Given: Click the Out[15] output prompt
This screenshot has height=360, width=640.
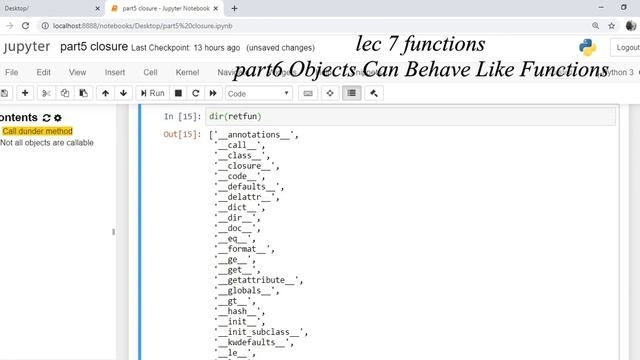Looking at the screenshot, I should click(x=182, y=134).
